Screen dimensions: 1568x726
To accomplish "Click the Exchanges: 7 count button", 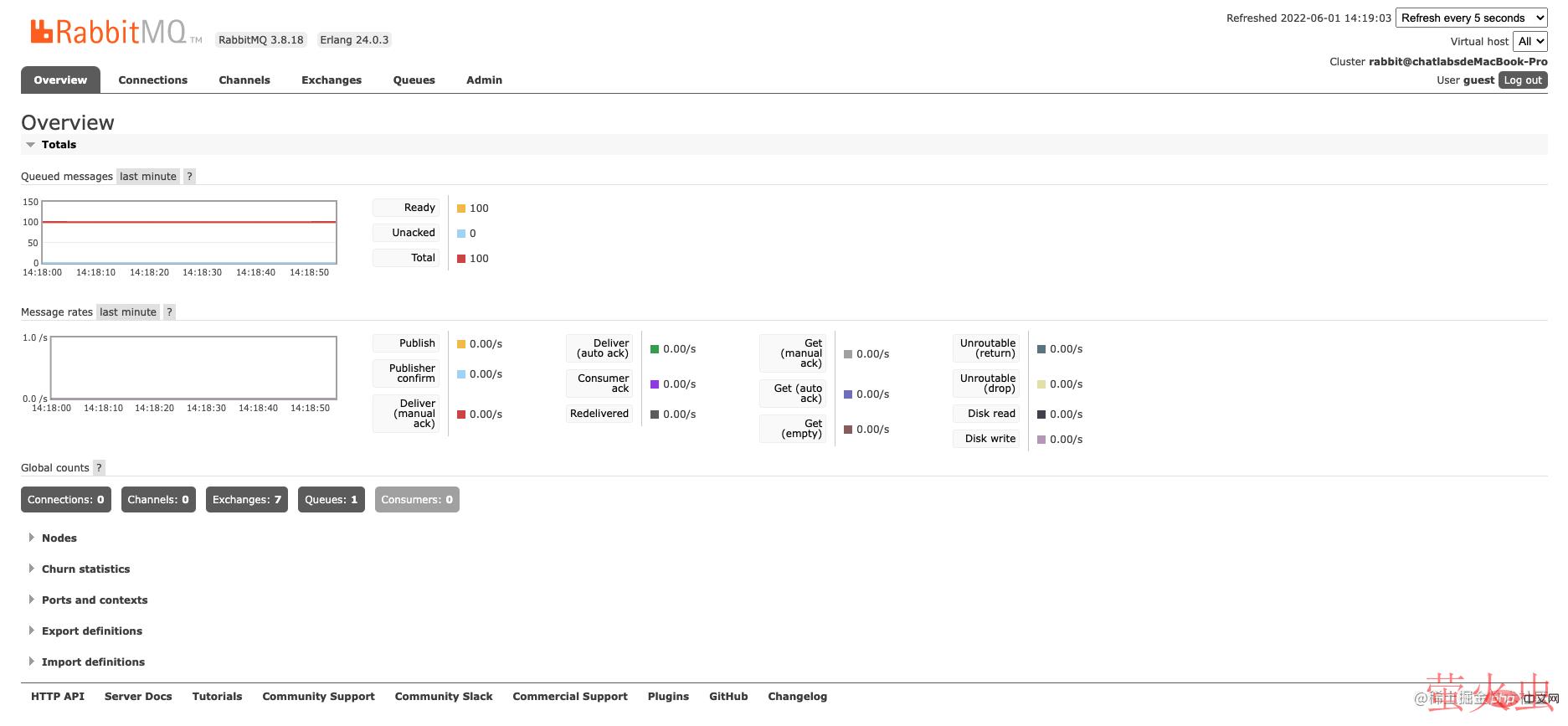I will [x=247, y=500].
